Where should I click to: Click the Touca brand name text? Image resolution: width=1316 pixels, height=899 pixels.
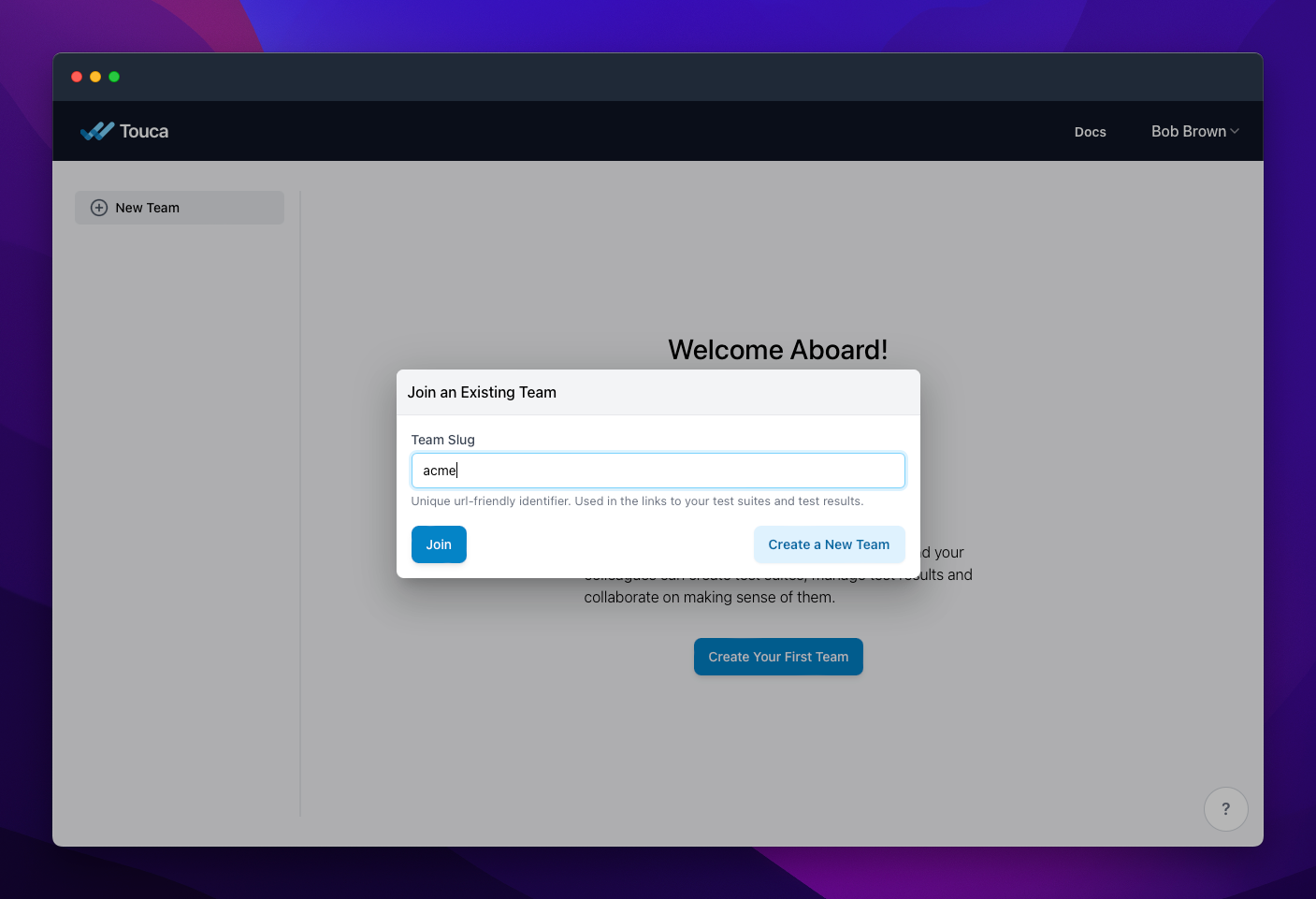pyautogui.click(x=144, y=131)
